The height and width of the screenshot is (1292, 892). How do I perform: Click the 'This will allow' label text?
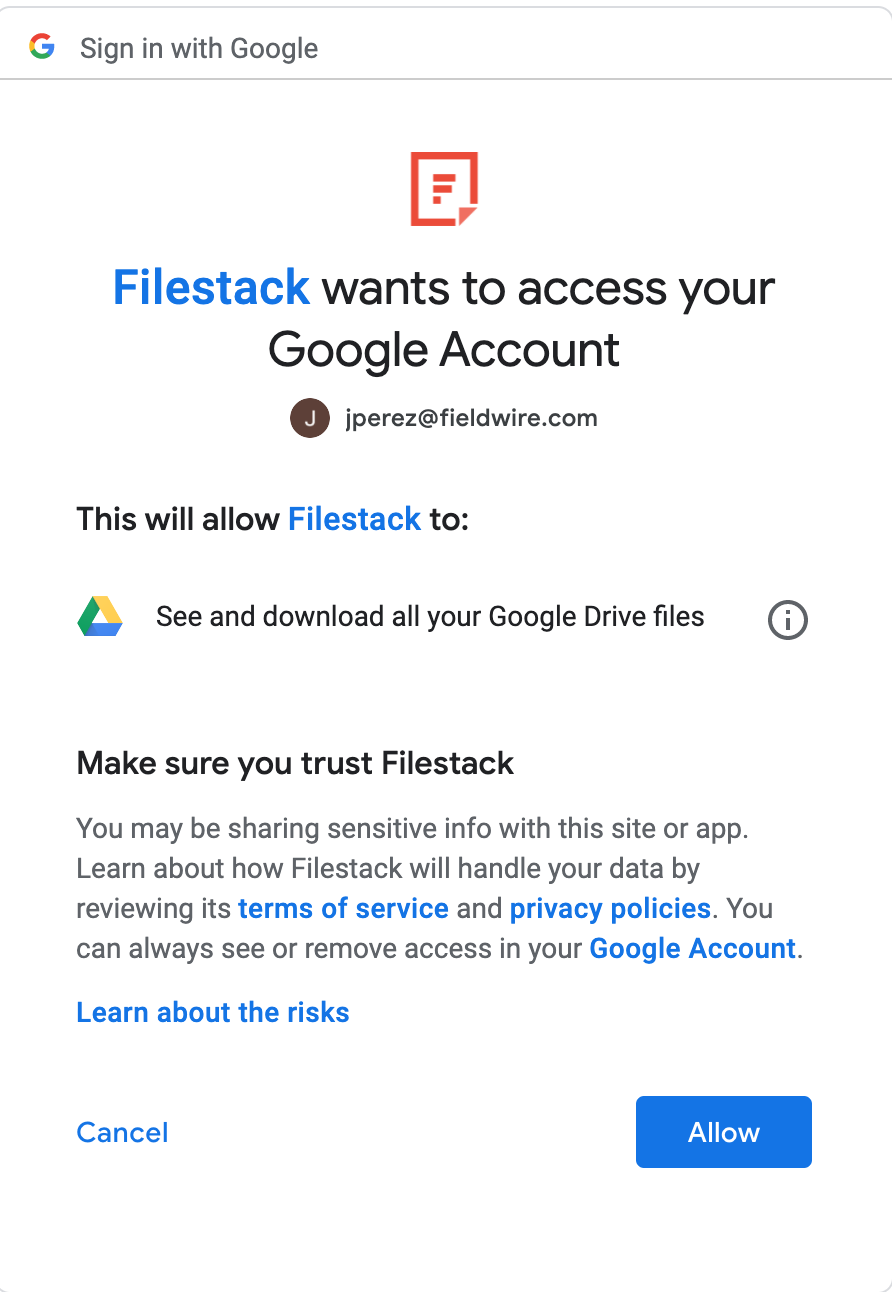[x=178, y=519]
